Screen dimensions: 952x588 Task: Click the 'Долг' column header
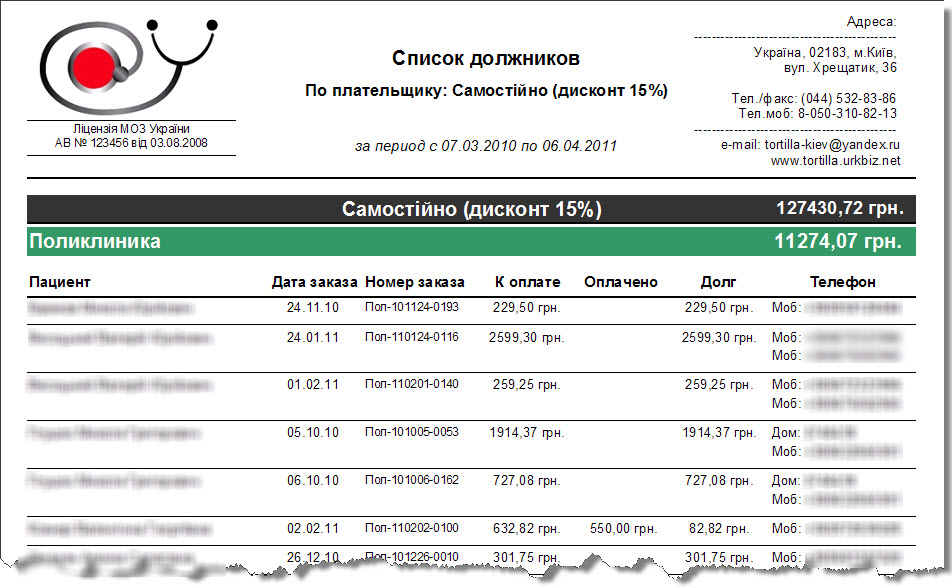[718, 282]
